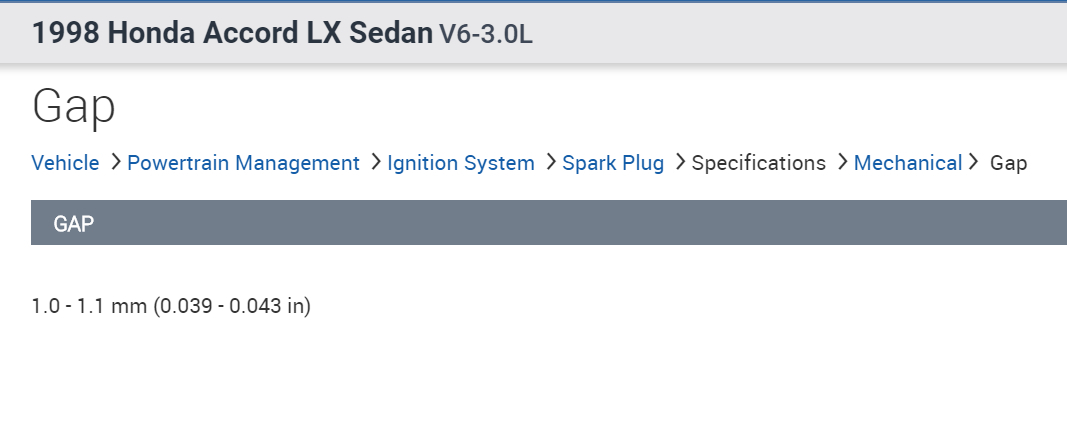This screenshot has height=434, width=1067.
Task: Click the 1.0 - 1.1 mm gap value
Action: (90, 306)
